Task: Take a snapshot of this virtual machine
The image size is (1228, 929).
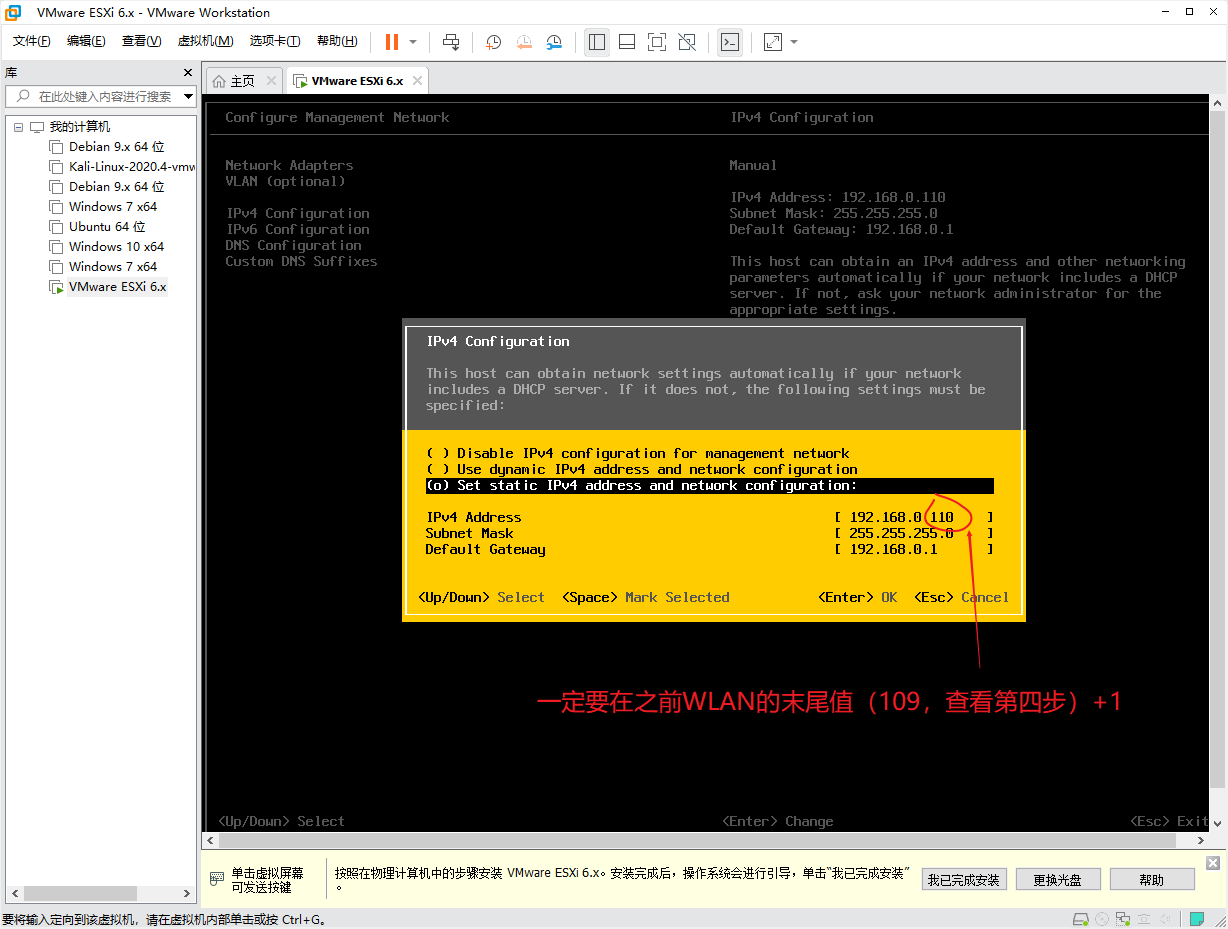Action: point(493,42)
